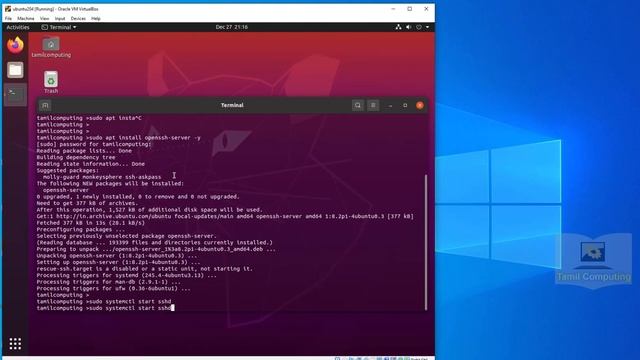Open the Dec 27 clock calendar
The width and height of the screenshot is (640, 360).
point(231,27)
